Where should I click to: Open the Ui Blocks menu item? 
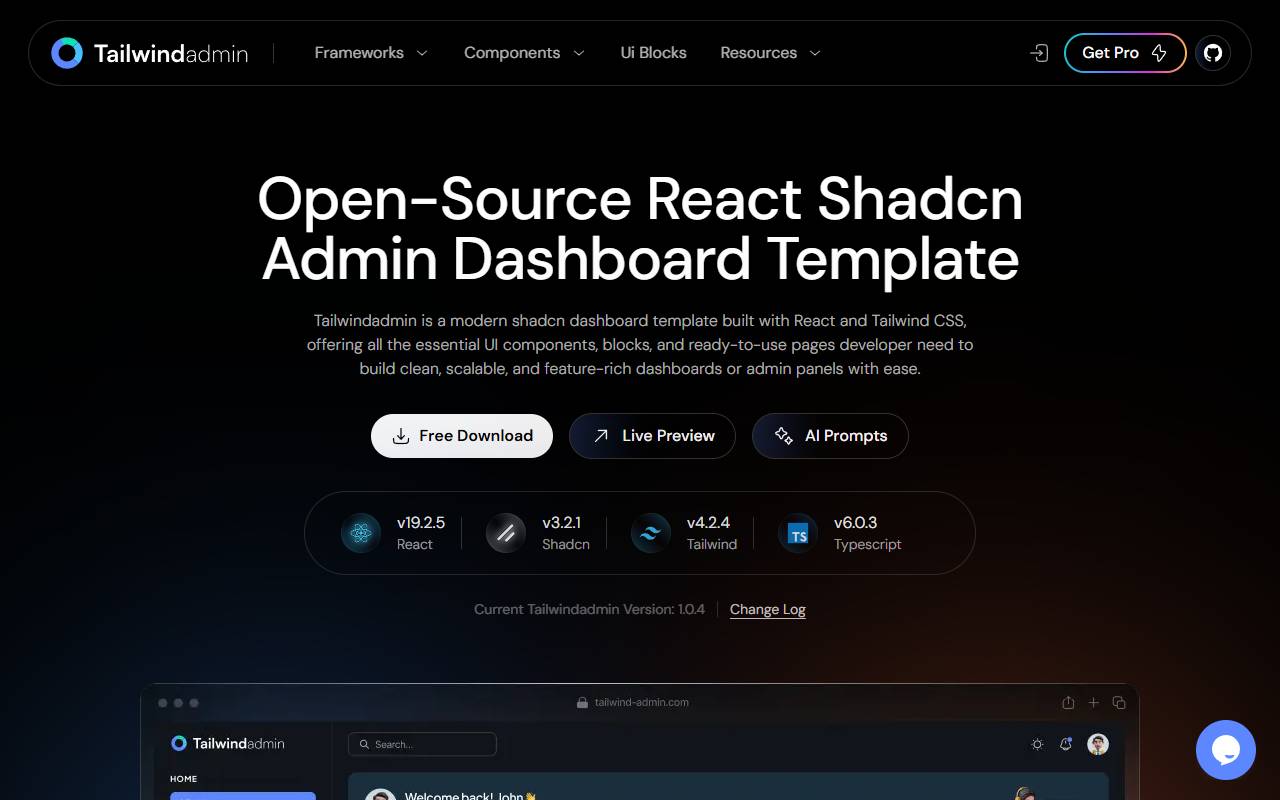653,53
